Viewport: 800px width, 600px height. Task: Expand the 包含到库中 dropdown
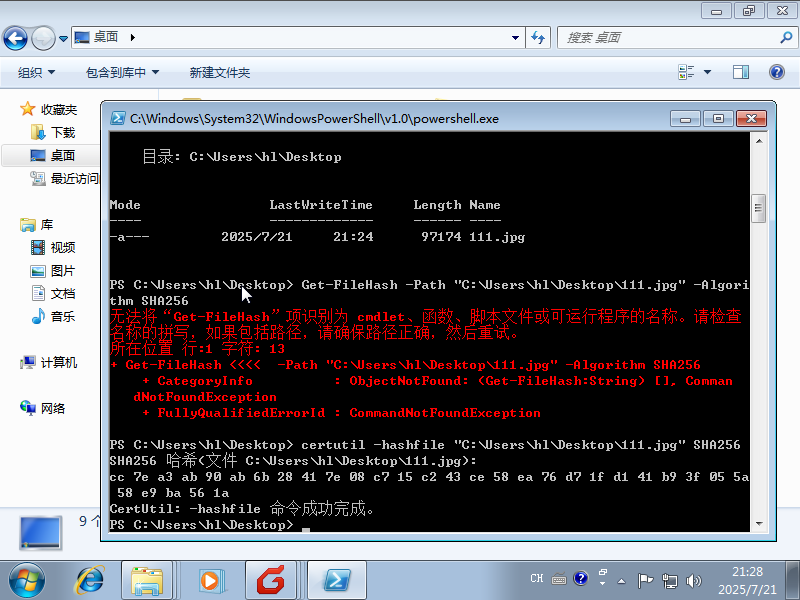(122, 72)
